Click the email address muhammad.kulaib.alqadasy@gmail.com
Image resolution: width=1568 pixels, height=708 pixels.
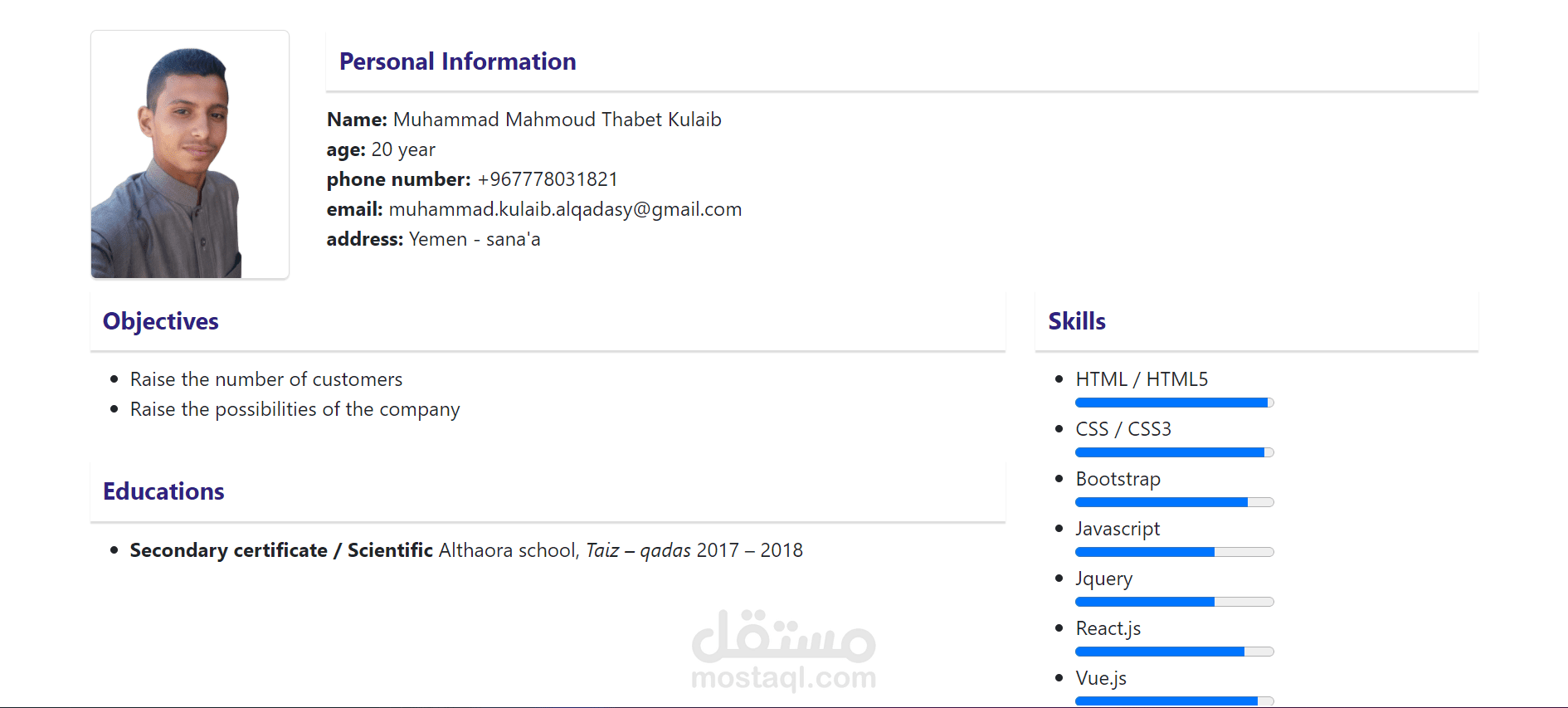[565, 209]
